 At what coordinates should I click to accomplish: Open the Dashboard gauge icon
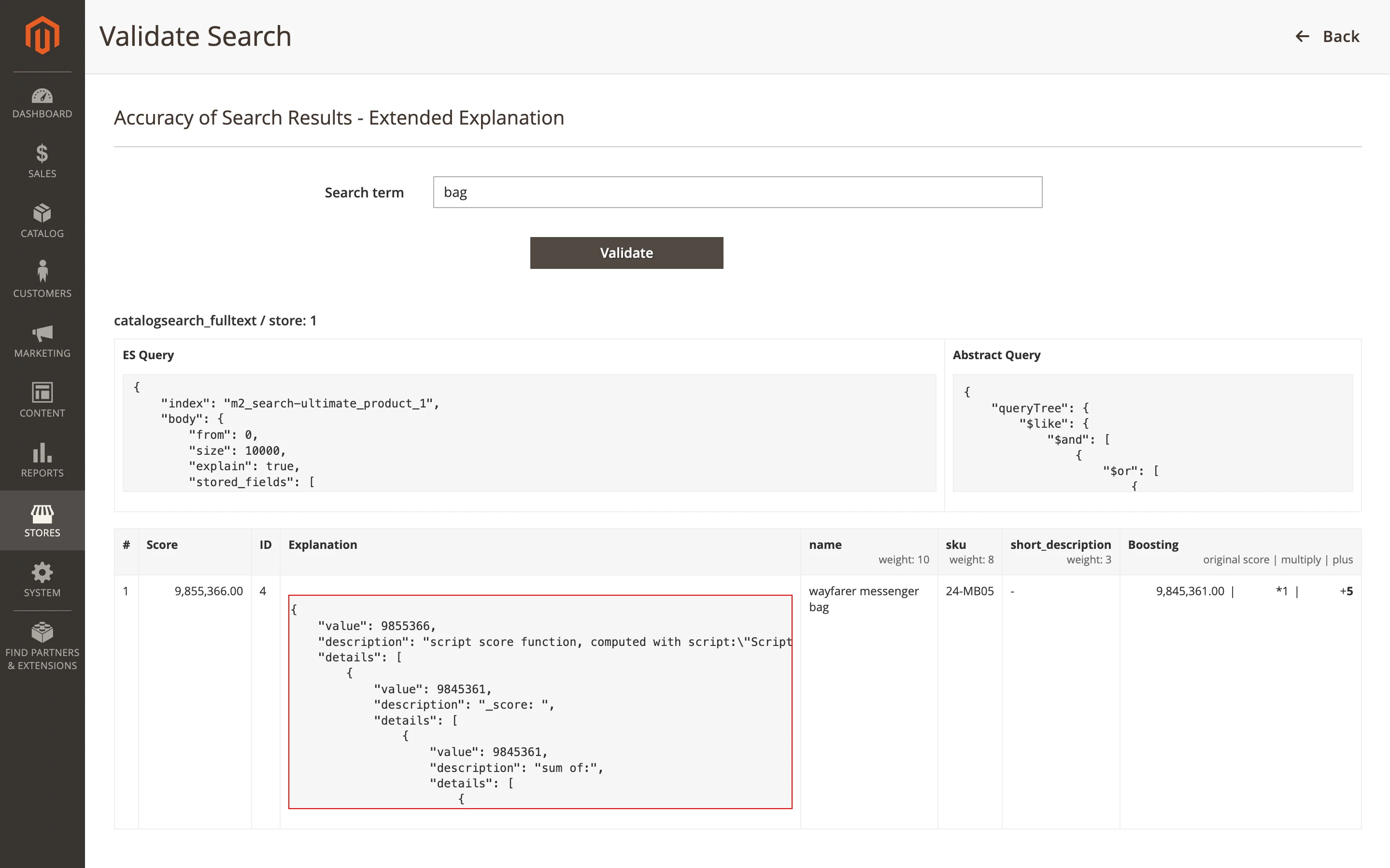tap(42, 96)
